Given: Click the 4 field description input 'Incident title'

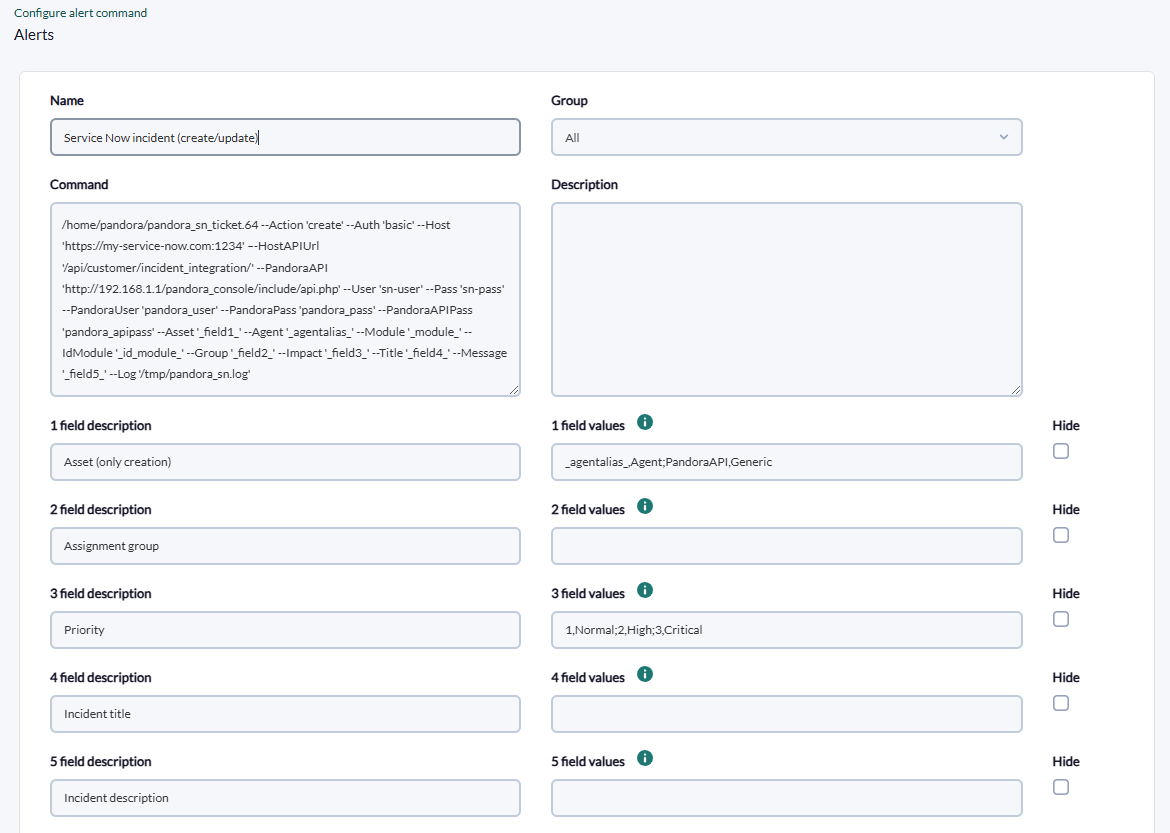Looking at the screenshot, I should pyautogui.click(x=285, y=714).
